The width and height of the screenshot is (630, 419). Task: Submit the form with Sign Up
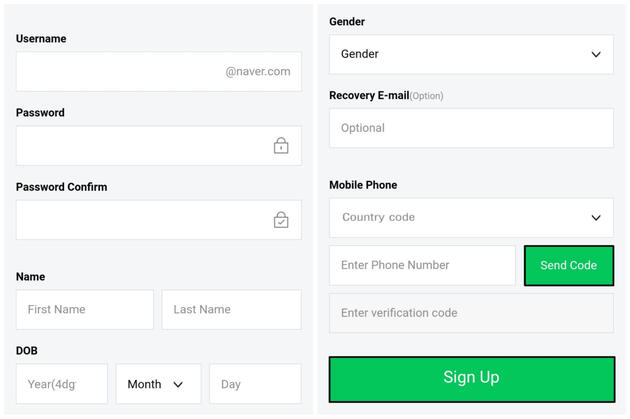point(471,378)
